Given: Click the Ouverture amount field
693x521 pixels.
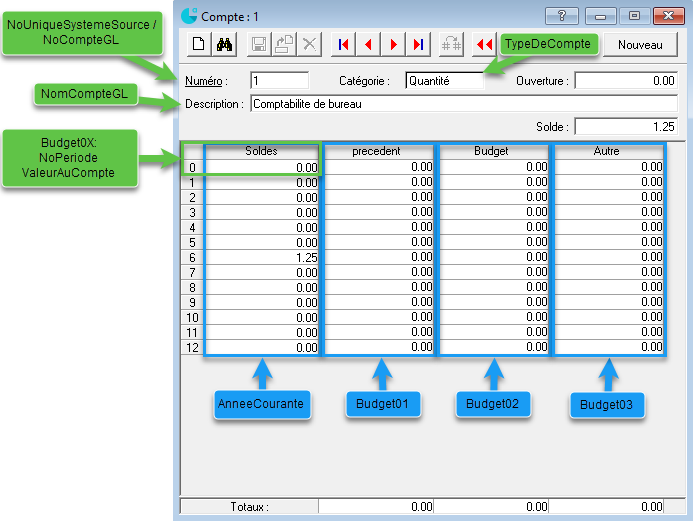Looking at the screenshot, I should pos(626,80).
